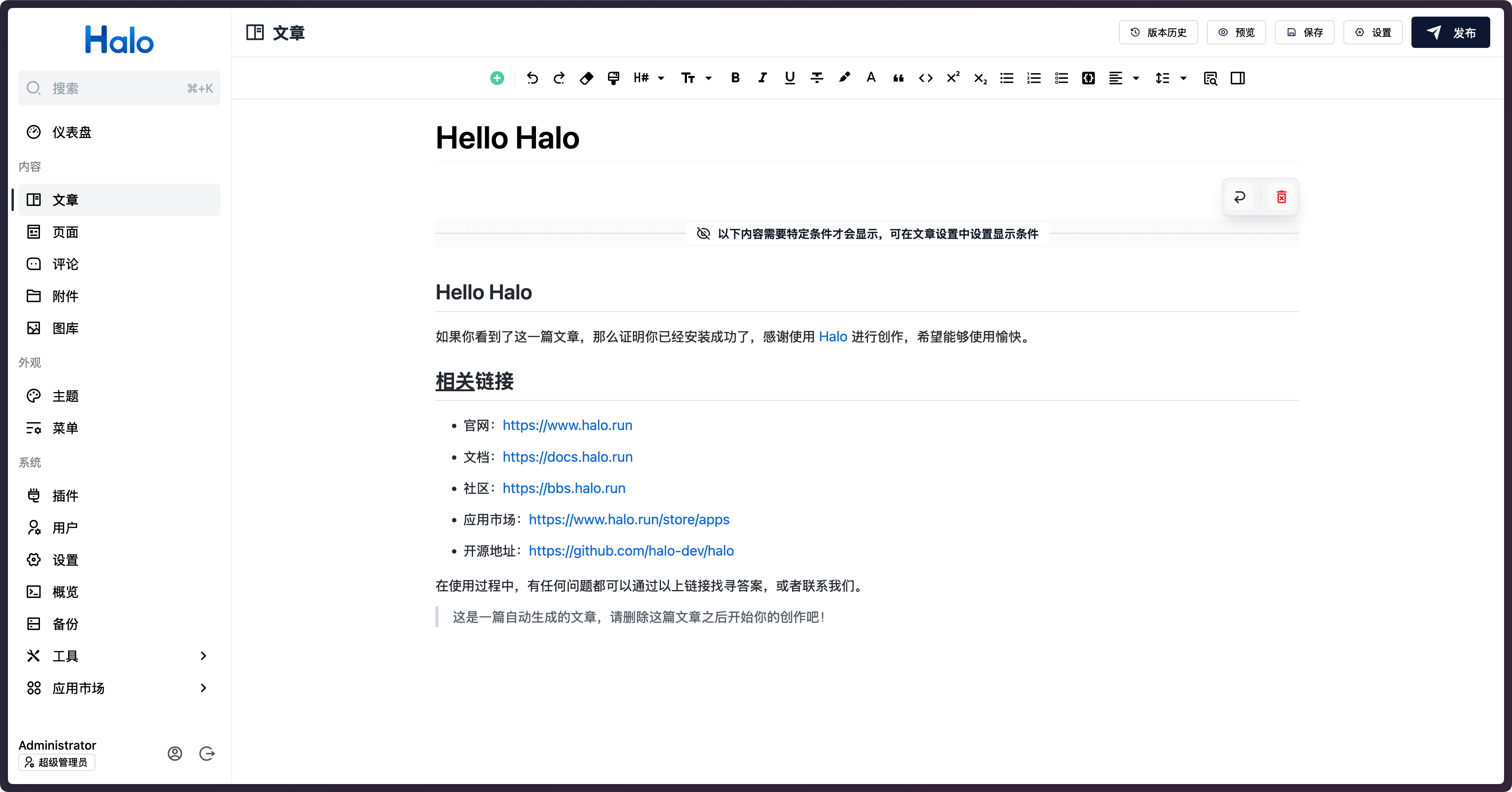Open article settings in the header
The height and width of the screenshot is (792, 1512).
[x=1372, y=32]
